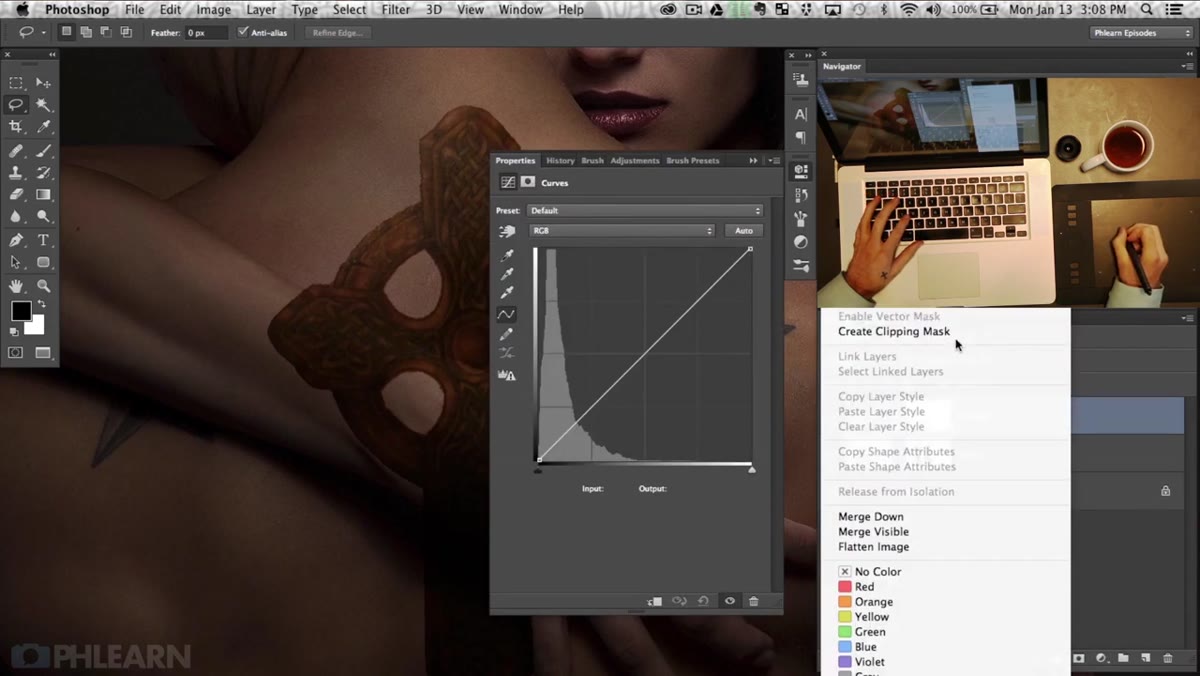The image size is (1200, 676).
Task: Click the delete layer trash icon in Layers panel
Action: [1167, 658]
